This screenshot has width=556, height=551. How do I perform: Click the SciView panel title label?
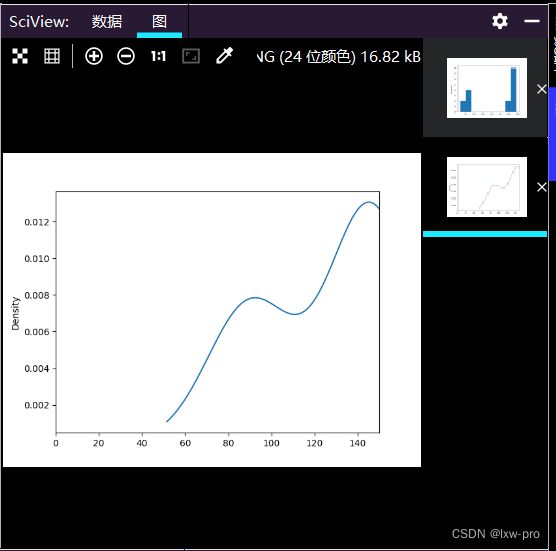39,22
